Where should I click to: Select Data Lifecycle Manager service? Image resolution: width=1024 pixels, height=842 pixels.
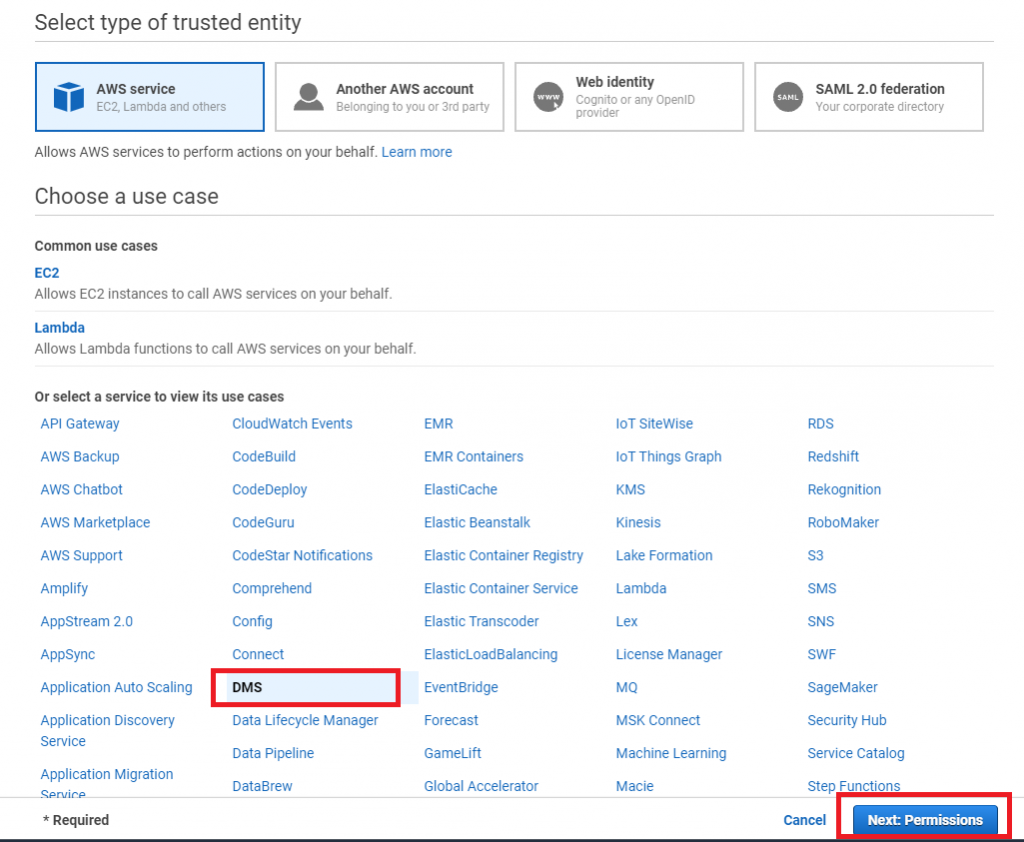pyautogui.click(x=305, y=720)
